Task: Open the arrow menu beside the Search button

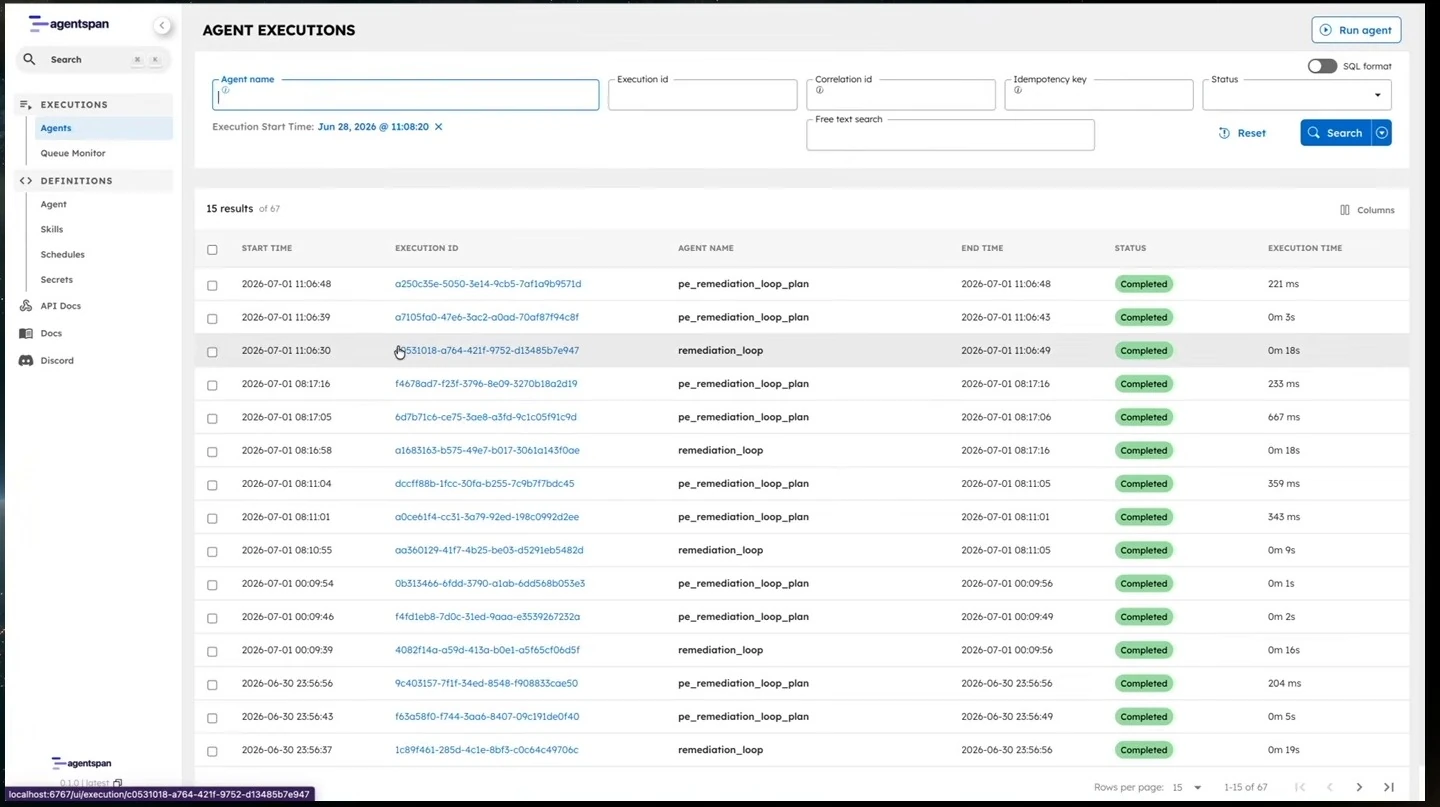Action: click(x=1382, y=133)
